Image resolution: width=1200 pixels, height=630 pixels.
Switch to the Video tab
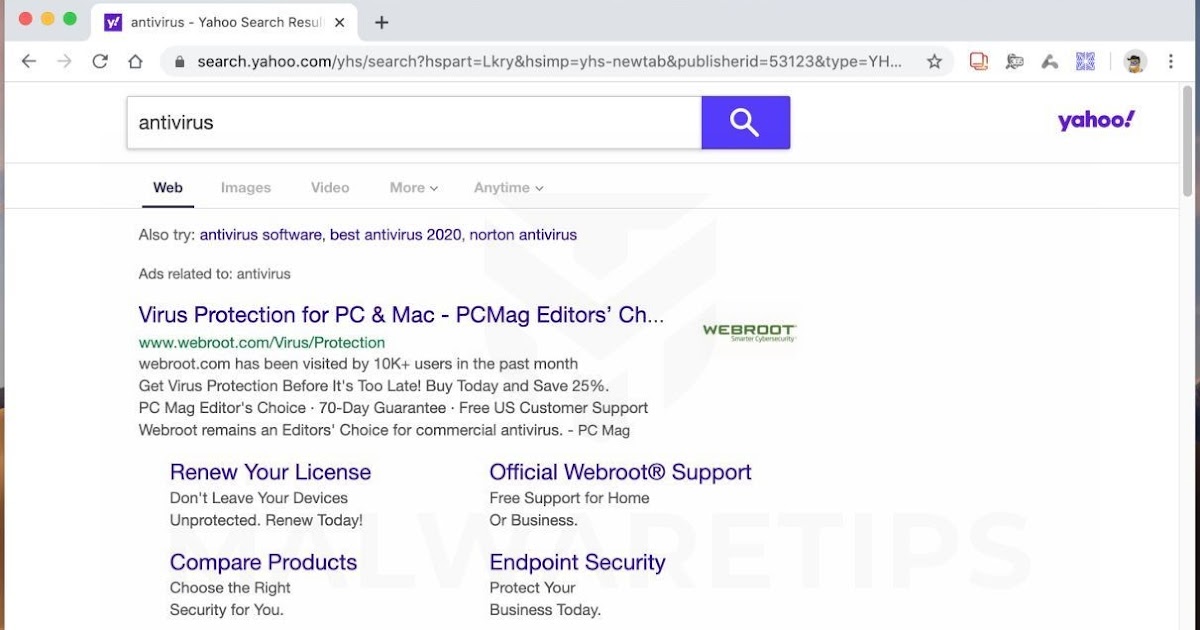(330, 187)
